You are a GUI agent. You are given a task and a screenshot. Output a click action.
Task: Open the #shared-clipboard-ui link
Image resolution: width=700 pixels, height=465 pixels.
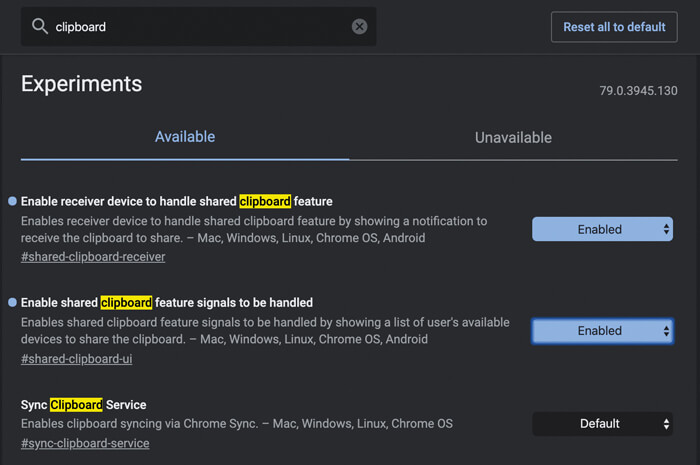[x=76, y=359]
